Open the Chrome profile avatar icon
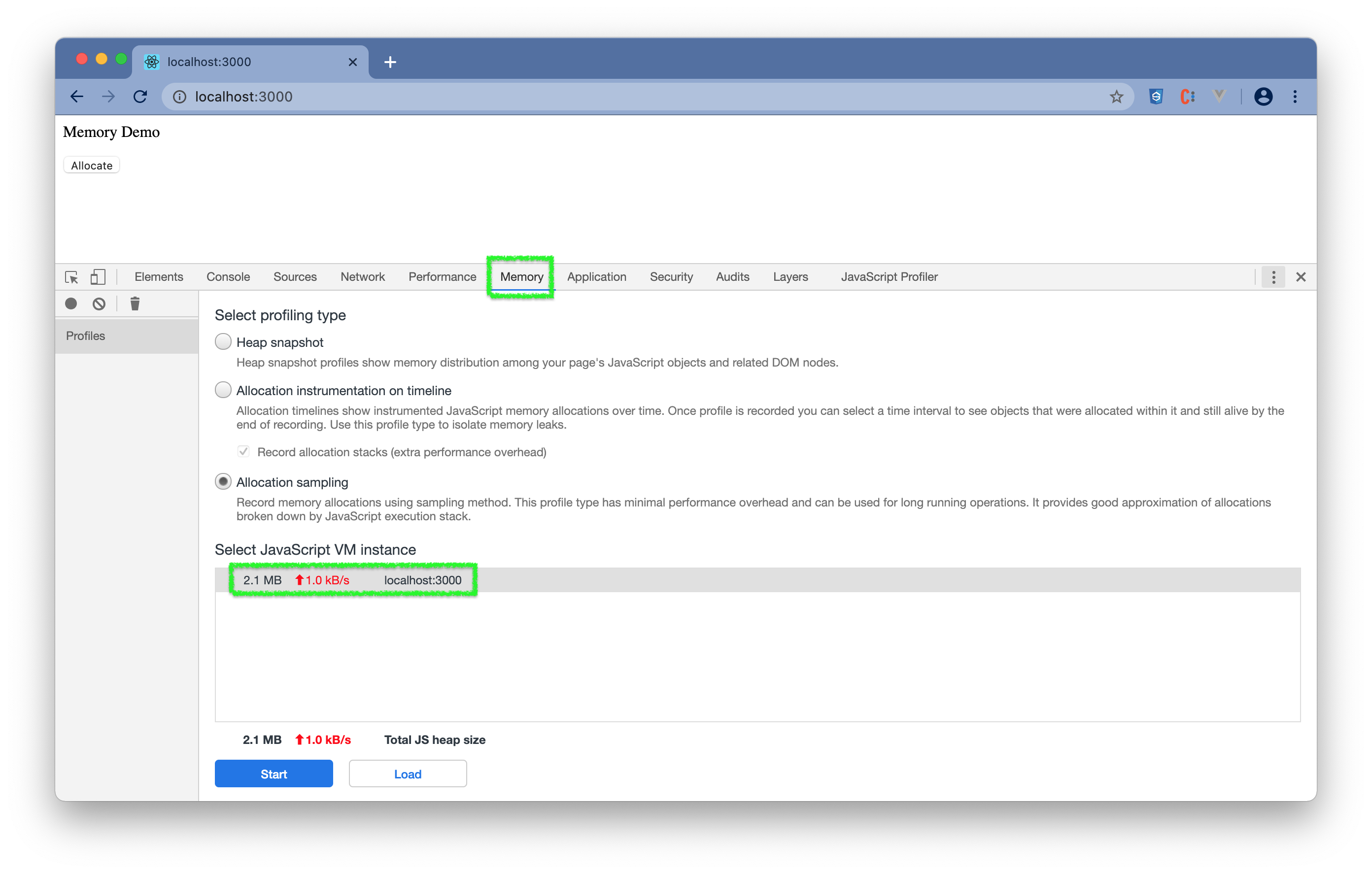Image resolution: width=1372 pixels, height=874 pixels. tap(1263, 97)
